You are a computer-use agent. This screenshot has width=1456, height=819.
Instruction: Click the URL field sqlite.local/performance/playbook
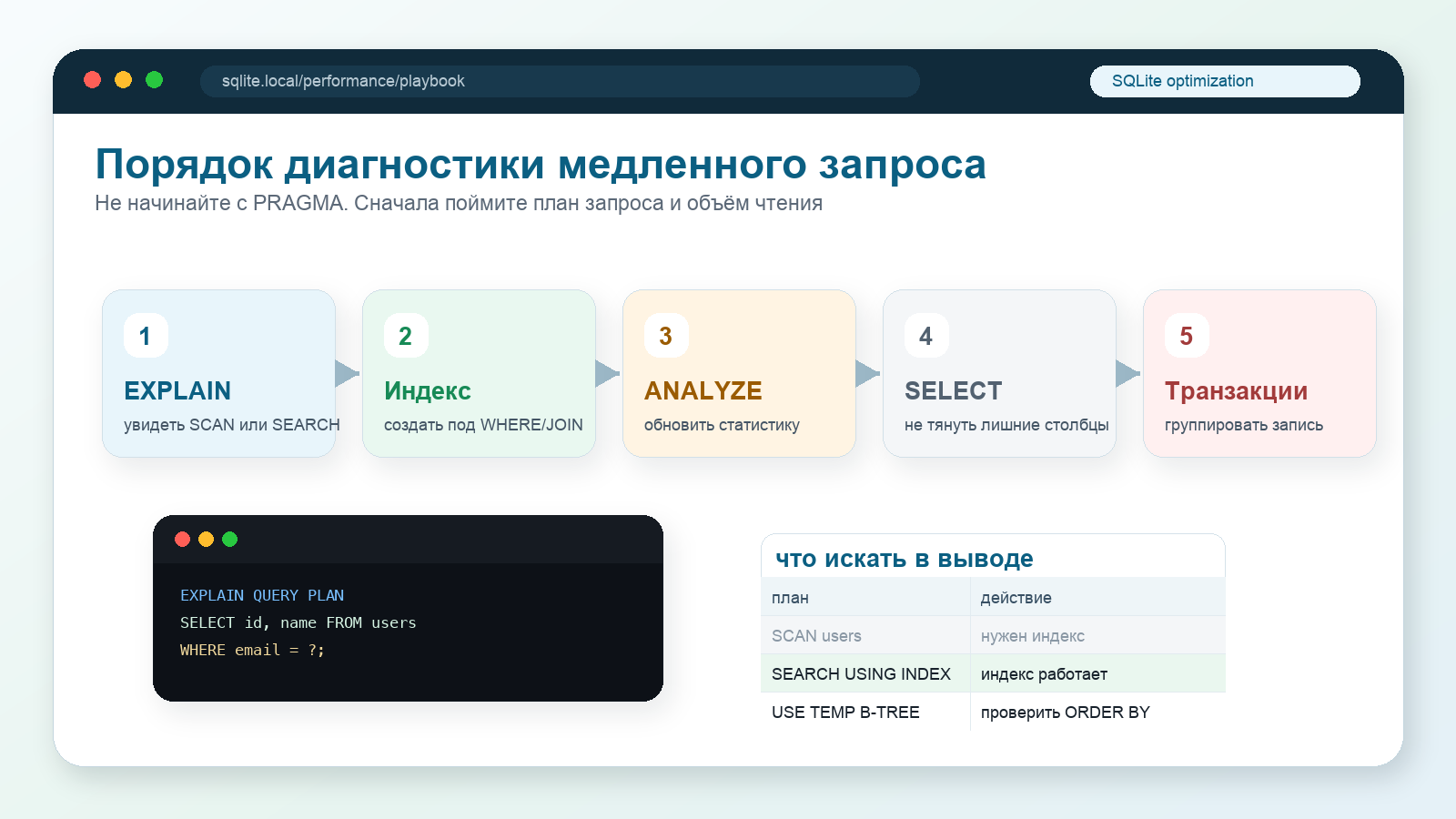pyautogui.click(x=560, y=81)
